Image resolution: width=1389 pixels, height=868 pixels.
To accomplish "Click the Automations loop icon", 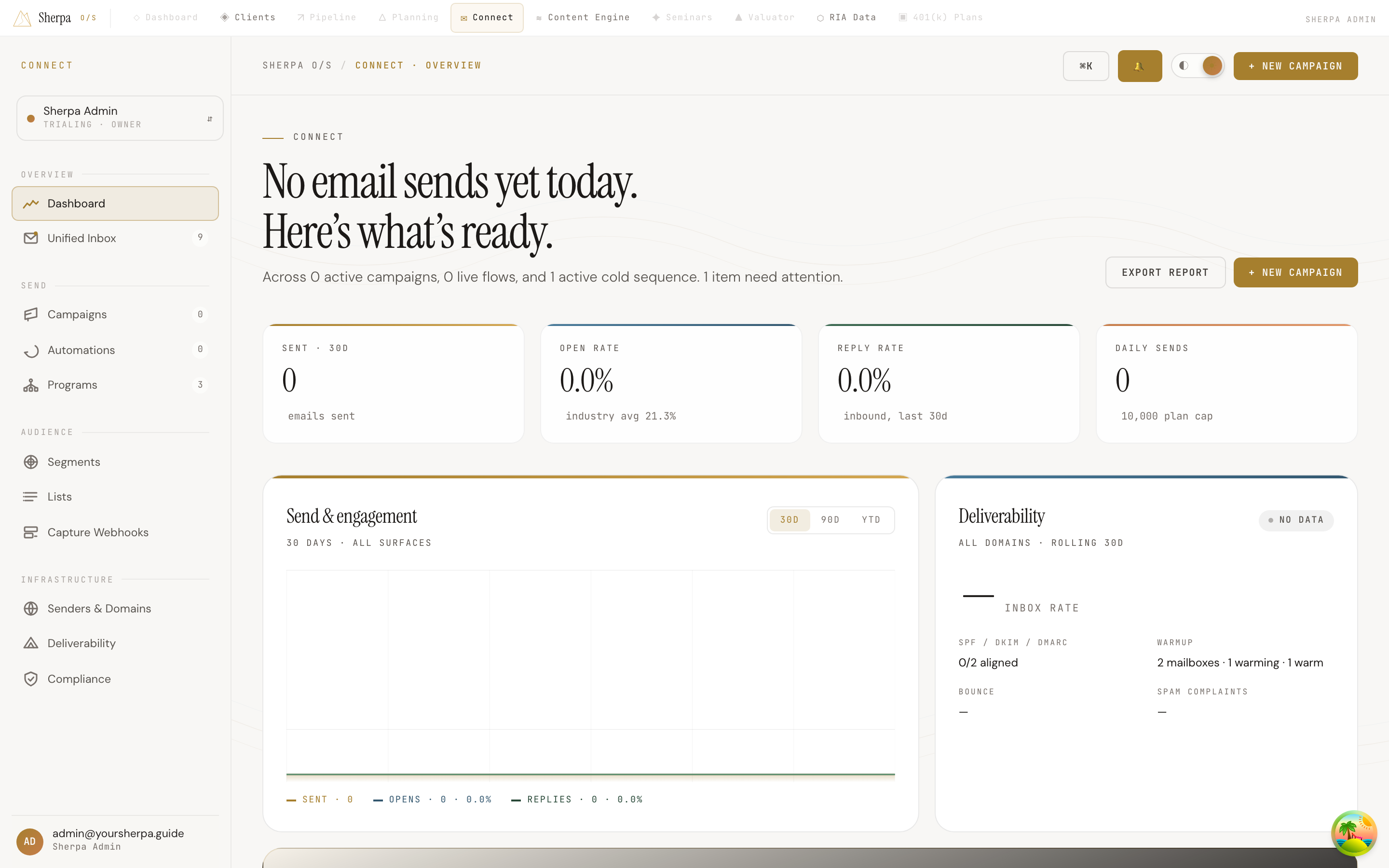I will [31, 350].
